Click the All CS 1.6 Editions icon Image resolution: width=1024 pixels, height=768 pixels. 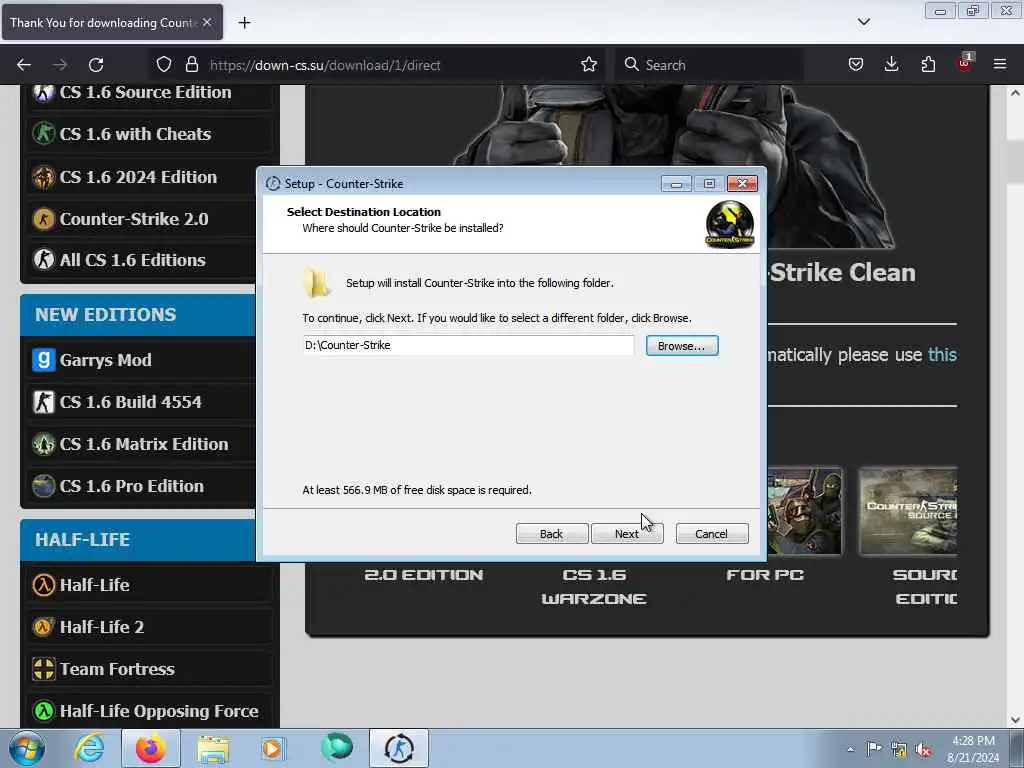[x=44, y=260]
